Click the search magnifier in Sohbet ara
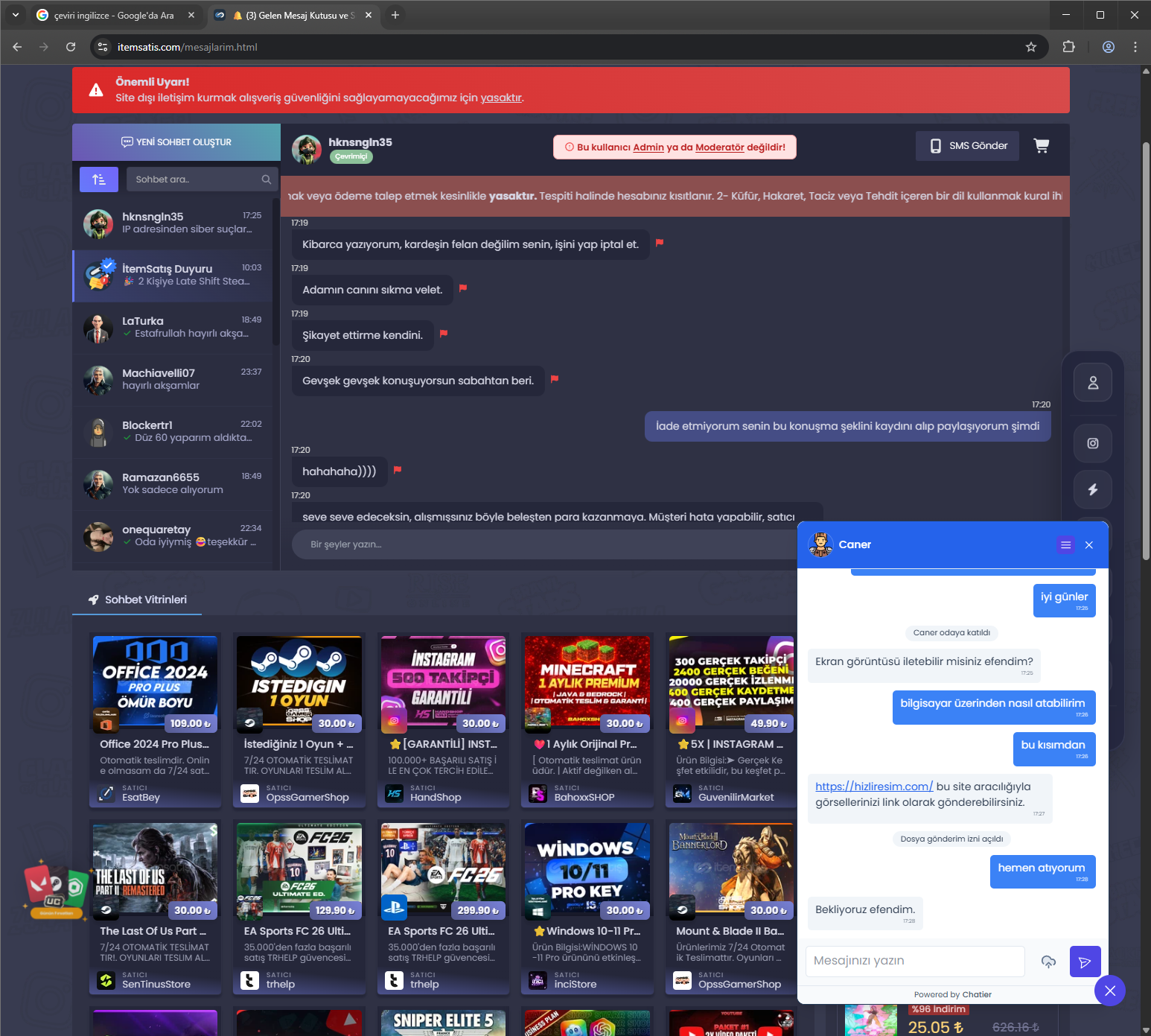The height and width of the screenshot is (1036, 1151). (266, 179)
